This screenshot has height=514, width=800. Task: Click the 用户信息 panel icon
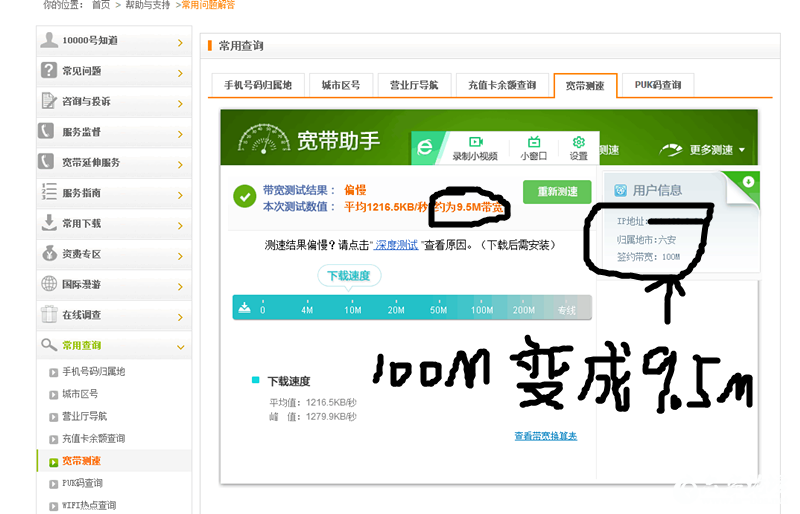pos(620,190)
